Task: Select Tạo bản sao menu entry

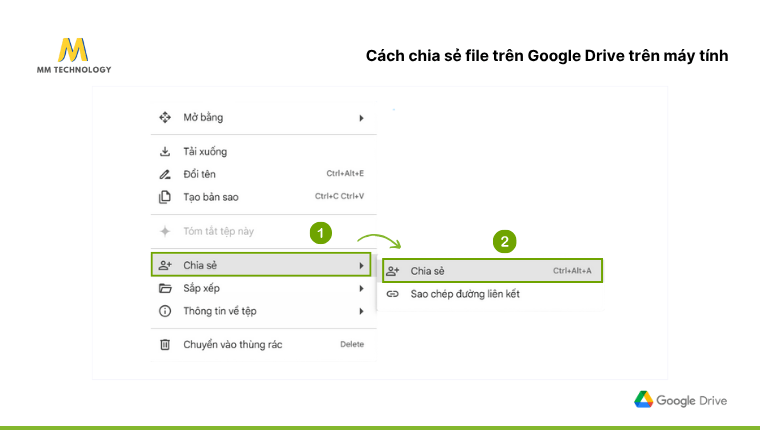Action: (264, 197)
